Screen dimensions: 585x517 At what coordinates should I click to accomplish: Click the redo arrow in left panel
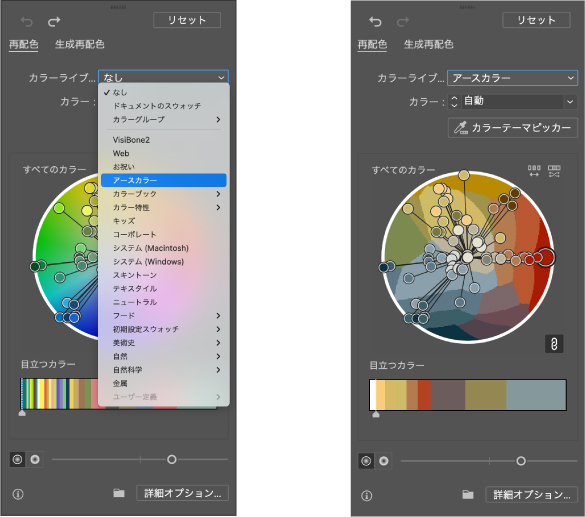coord(54,22)
